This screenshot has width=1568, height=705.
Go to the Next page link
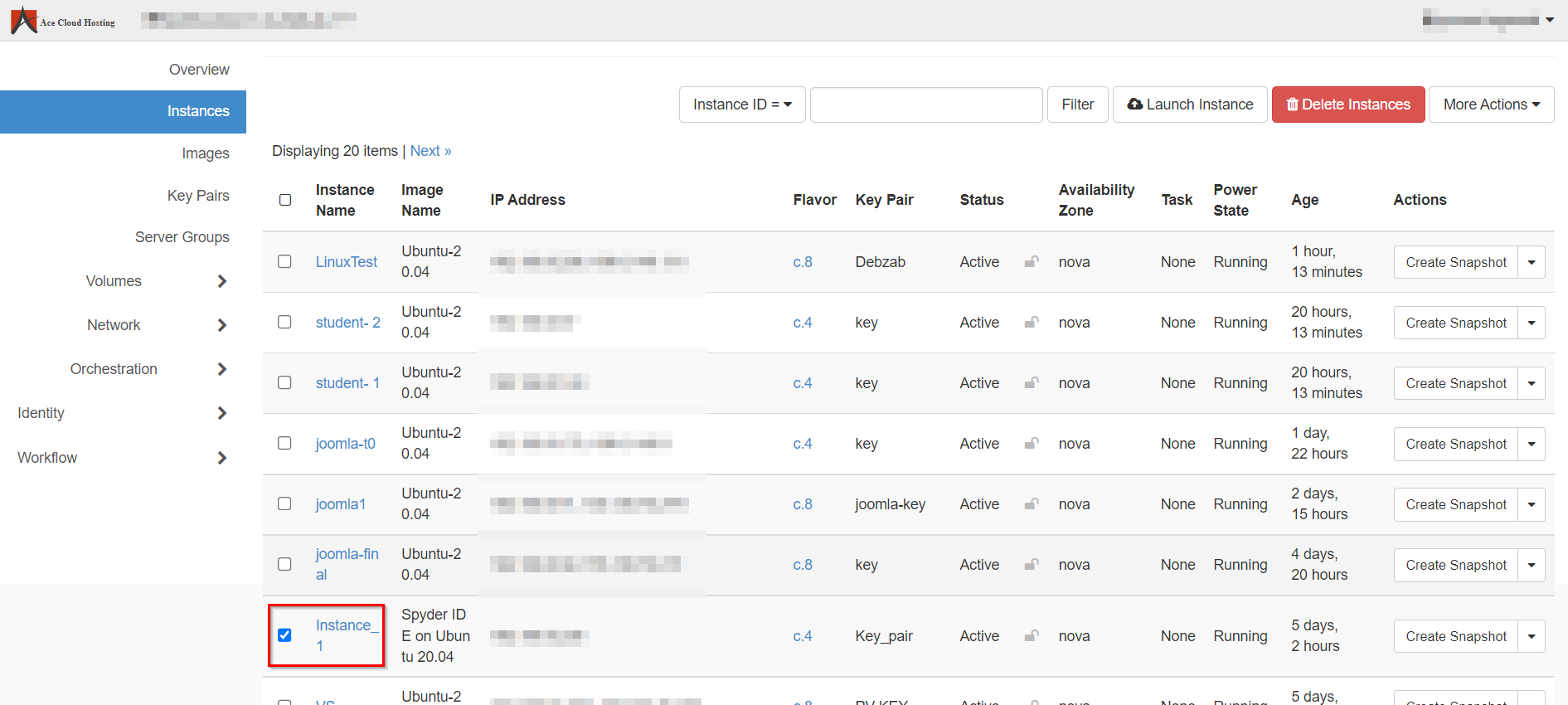(x=430, y=151)
